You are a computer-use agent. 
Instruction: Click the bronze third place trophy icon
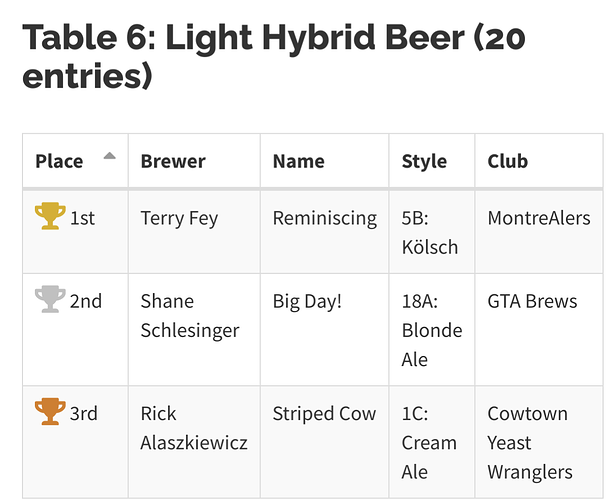pos(50,411)
